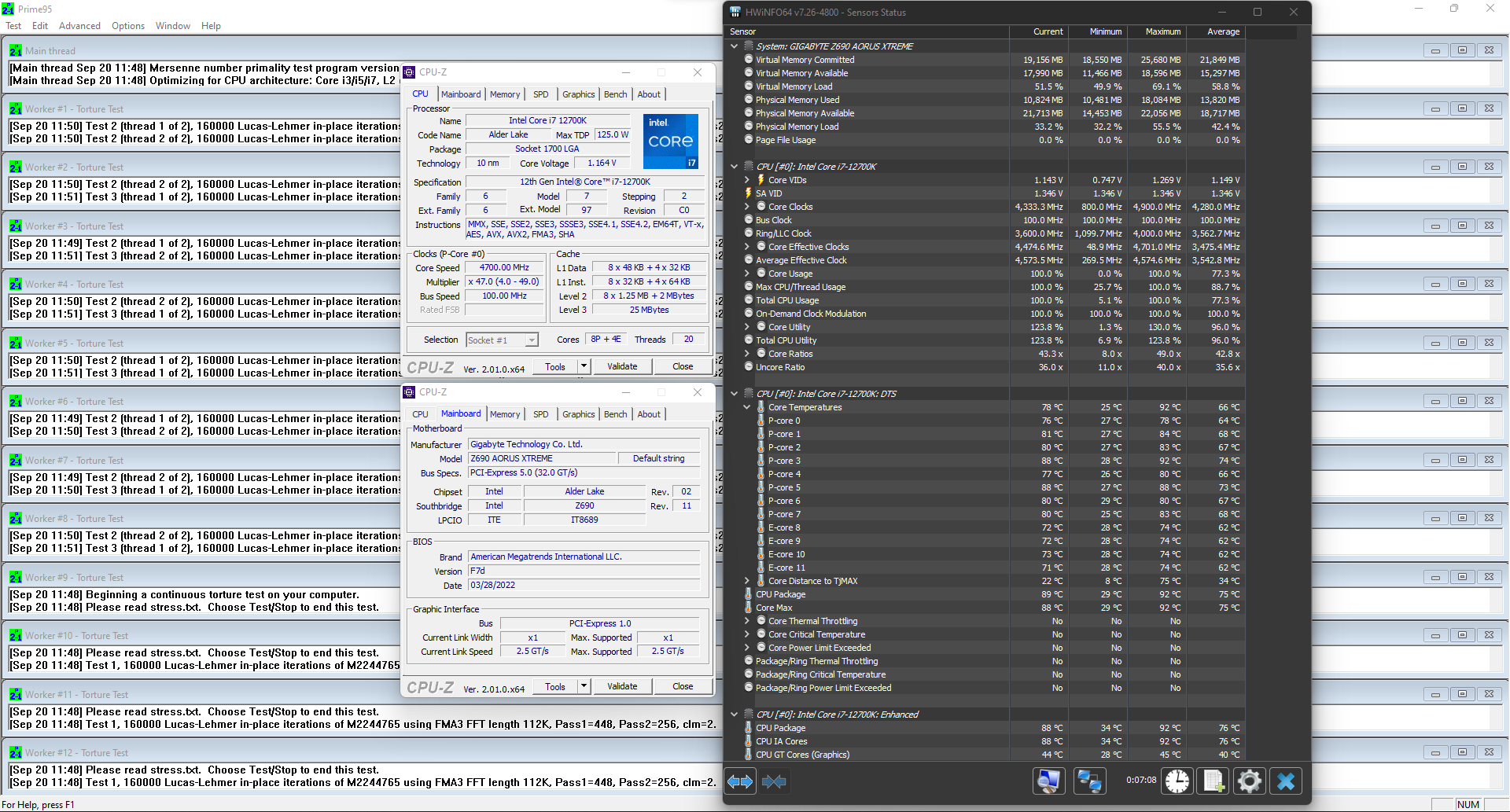Click the Worker #5 Torture Test window icon
The height and width of the screenshot is (812, 1510).
click(x=16, y=343)
